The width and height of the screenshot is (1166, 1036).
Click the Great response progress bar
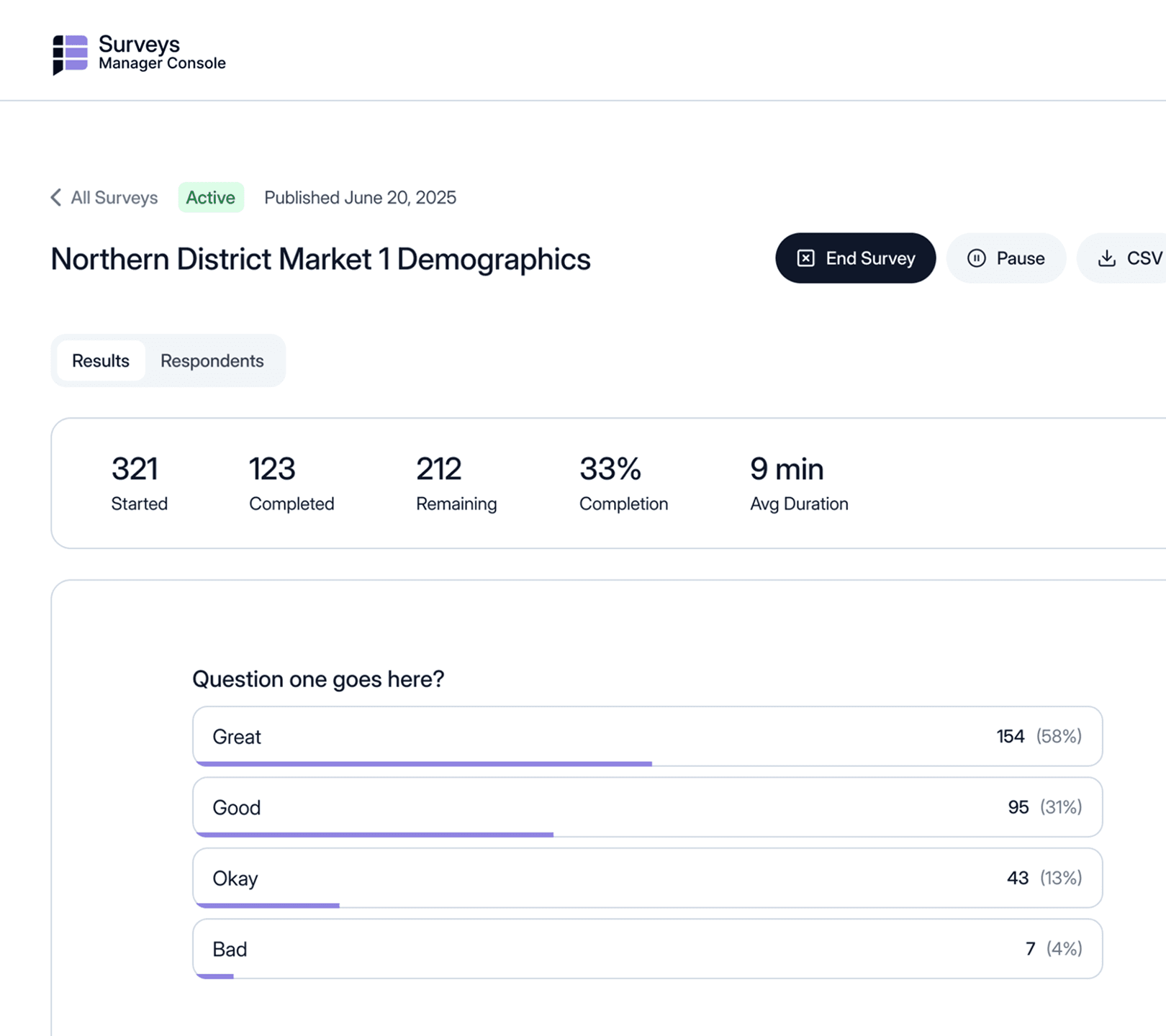(423, 763)
